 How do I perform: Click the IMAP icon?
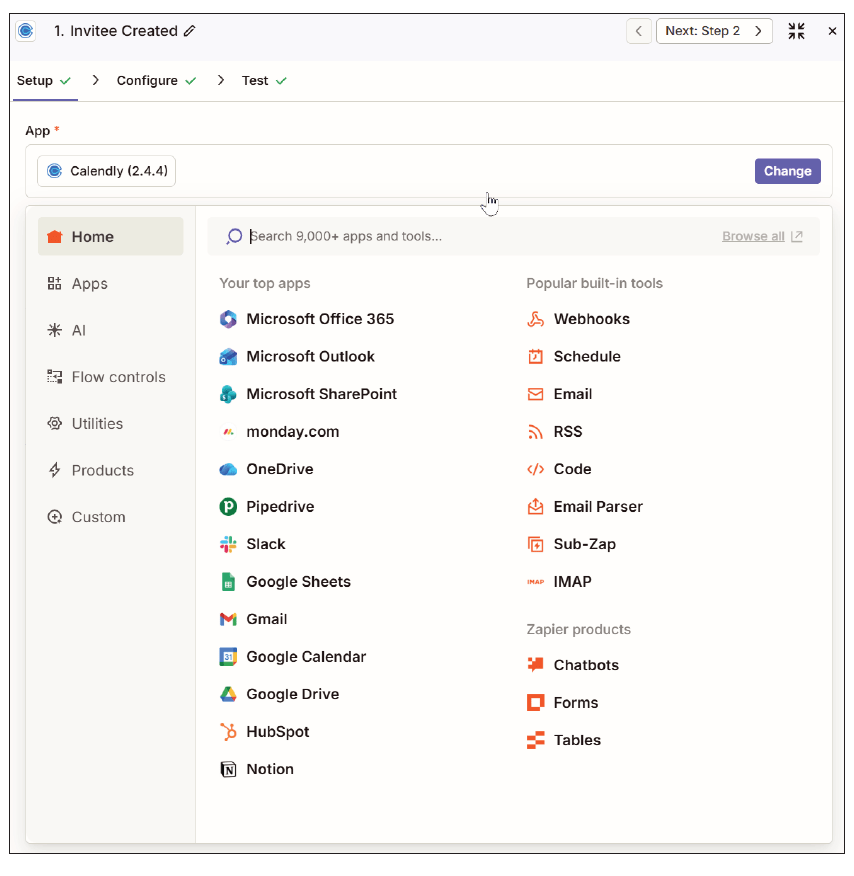pos(535,582)
